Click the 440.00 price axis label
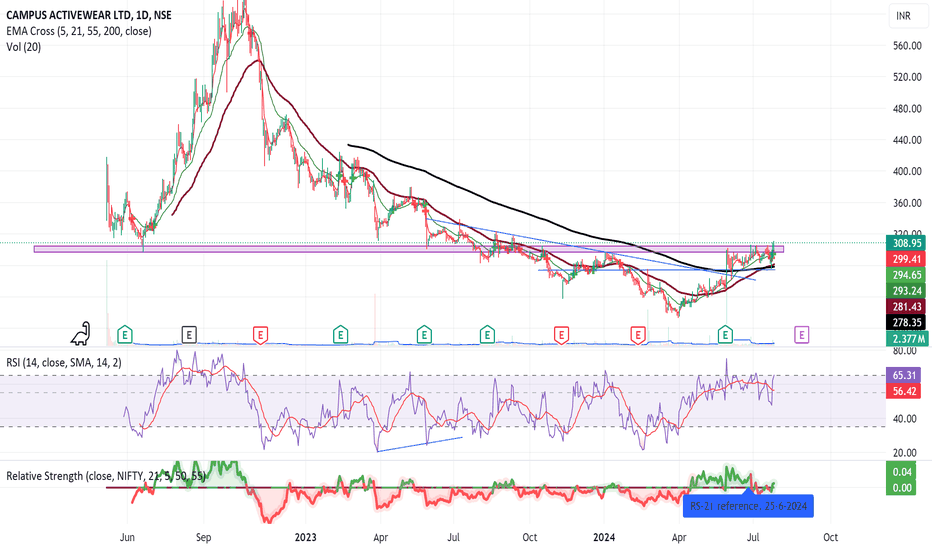The height and width of the screenshot is (550, 932). 907,140
